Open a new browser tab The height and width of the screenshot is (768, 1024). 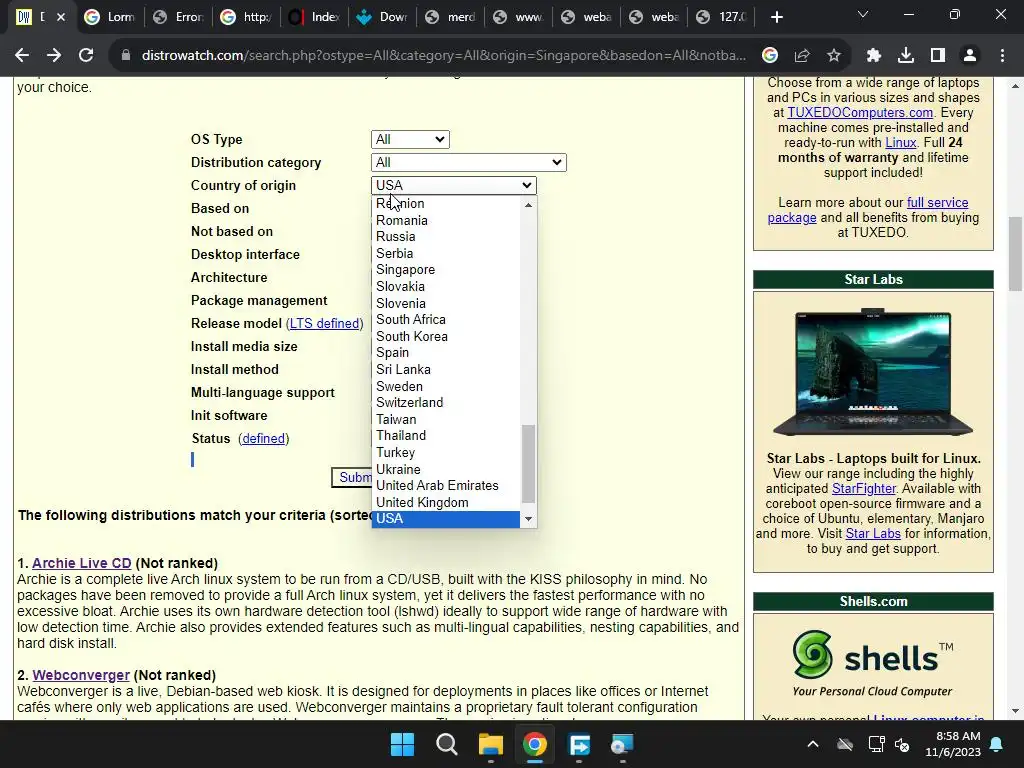click(776, 17)
